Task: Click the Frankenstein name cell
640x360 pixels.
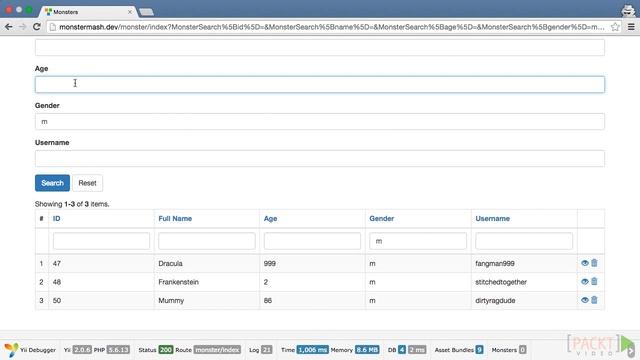Action: point(207,282)
